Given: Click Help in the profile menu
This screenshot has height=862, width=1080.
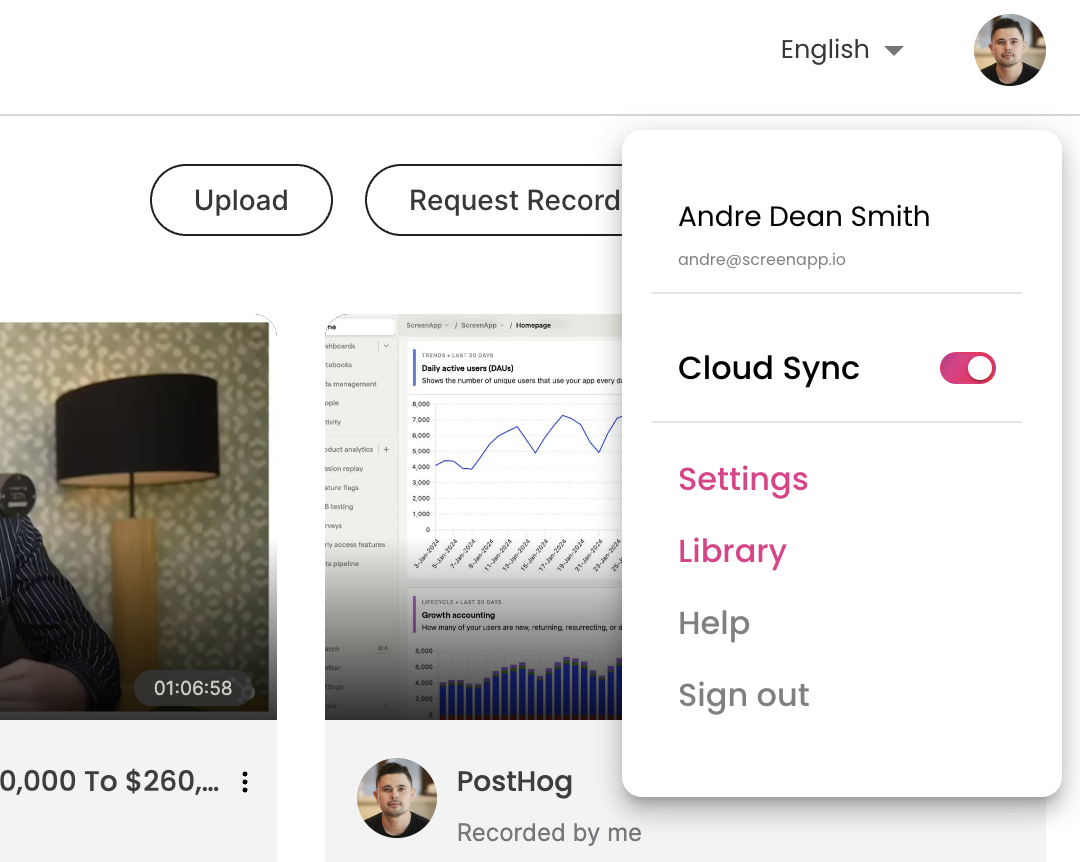Looking at the screenshot, I should coord(714,623).
